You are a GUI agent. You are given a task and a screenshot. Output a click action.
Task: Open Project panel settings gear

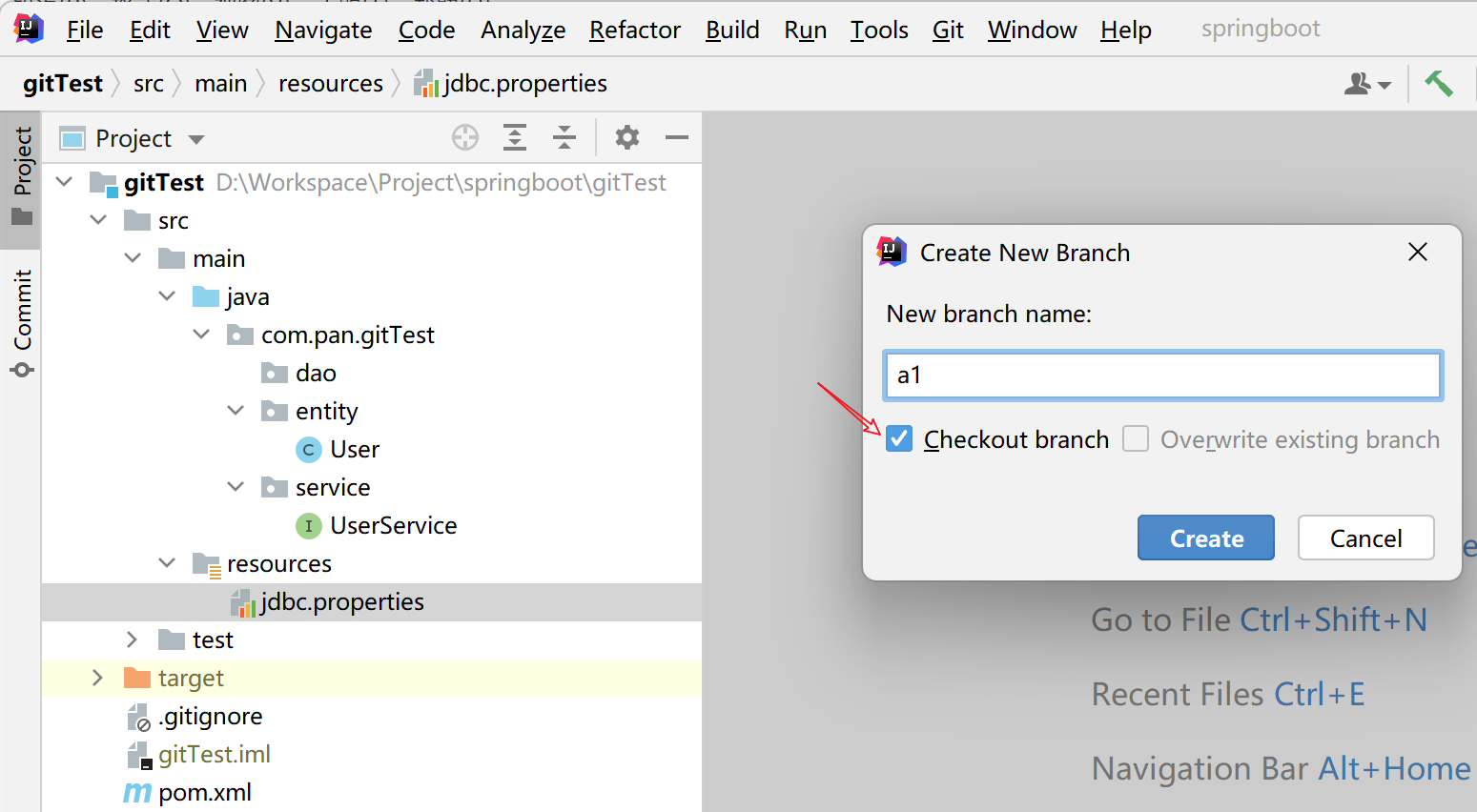pos(626,138)
